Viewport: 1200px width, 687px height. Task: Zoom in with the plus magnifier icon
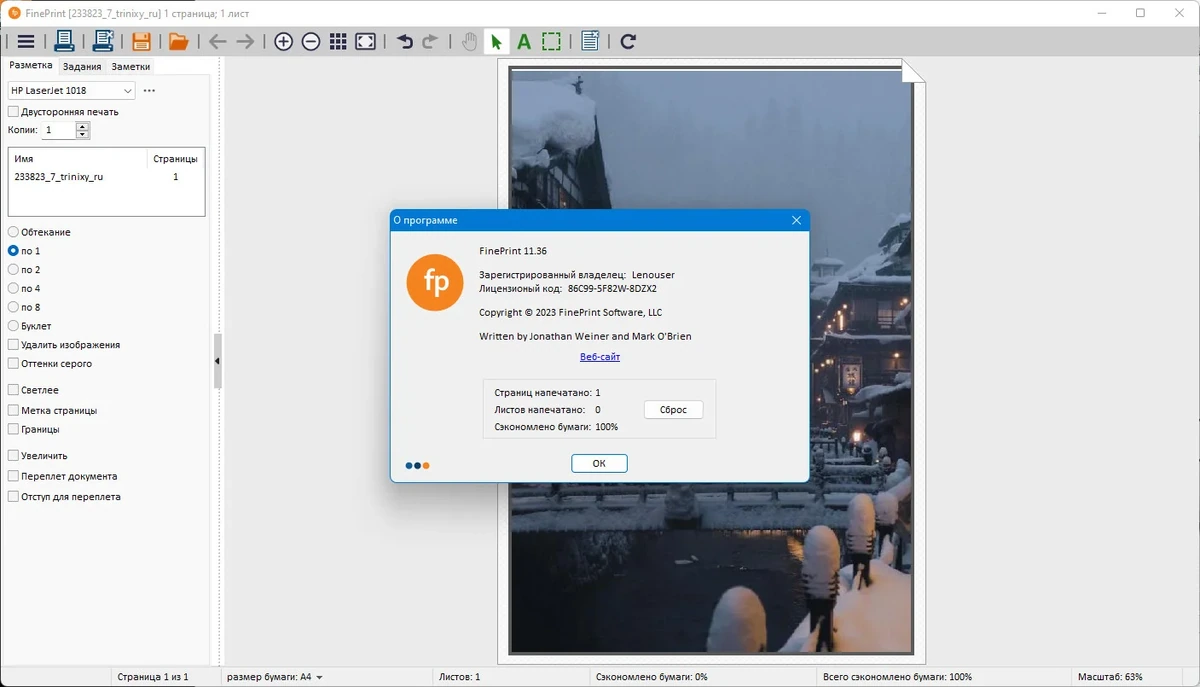(x=283, y=41)
